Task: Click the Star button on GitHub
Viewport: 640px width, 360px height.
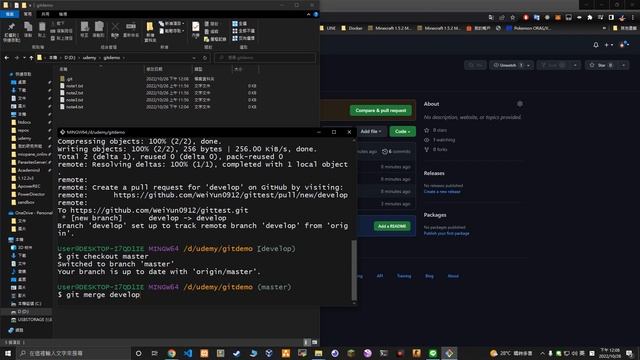Action: [x=602, y=65]
